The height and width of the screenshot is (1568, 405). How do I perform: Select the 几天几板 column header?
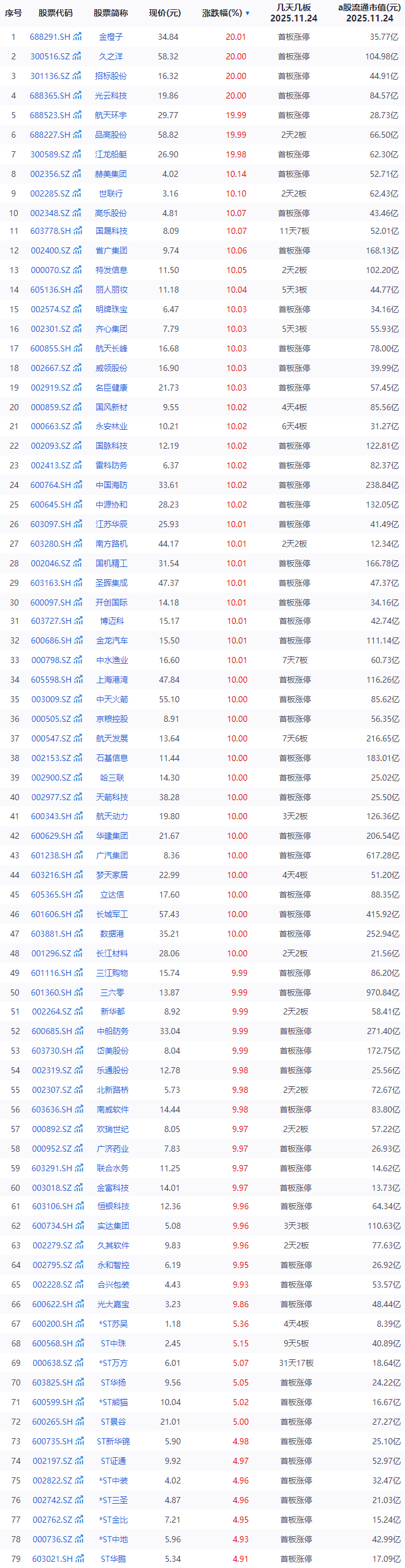coord(293,13)
